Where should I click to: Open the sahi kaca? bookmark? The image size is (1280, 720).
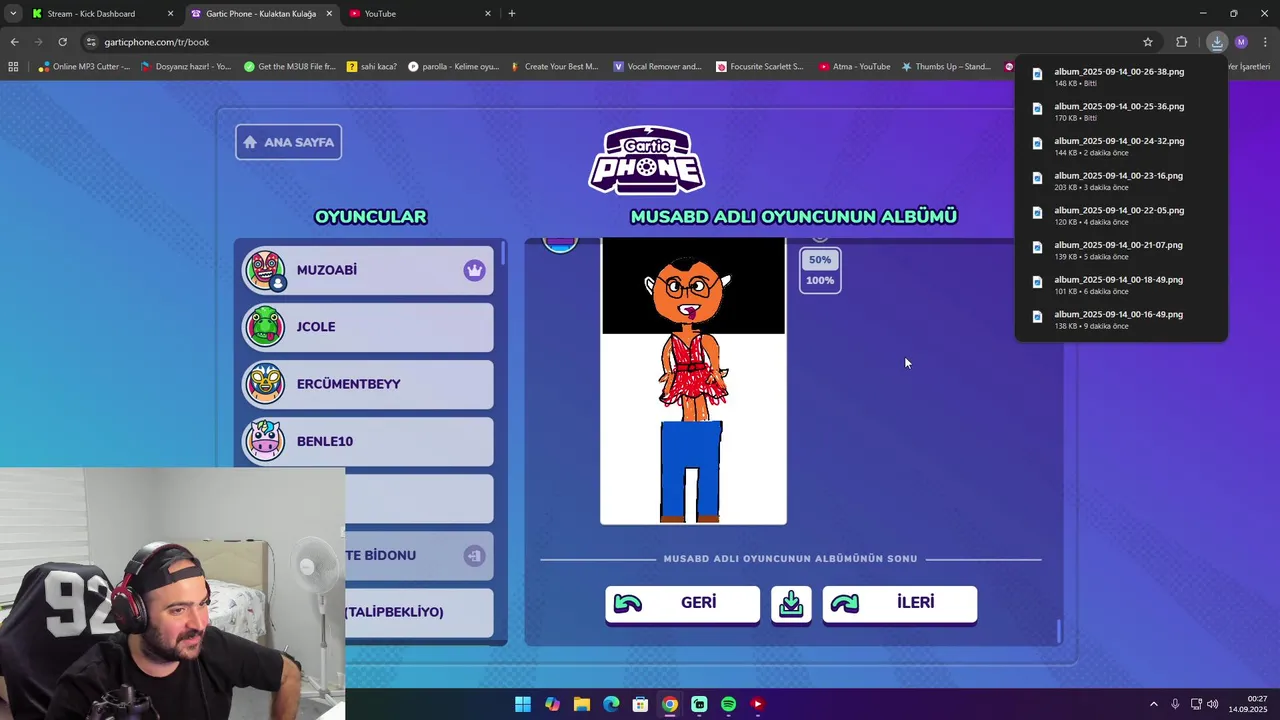(372, 67)
